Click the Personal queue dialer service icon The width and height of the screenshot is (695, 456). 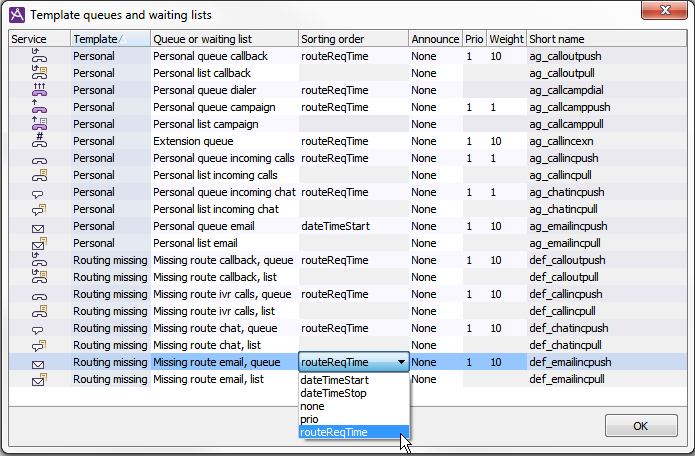pyautogui.click(x=39, y=91)
